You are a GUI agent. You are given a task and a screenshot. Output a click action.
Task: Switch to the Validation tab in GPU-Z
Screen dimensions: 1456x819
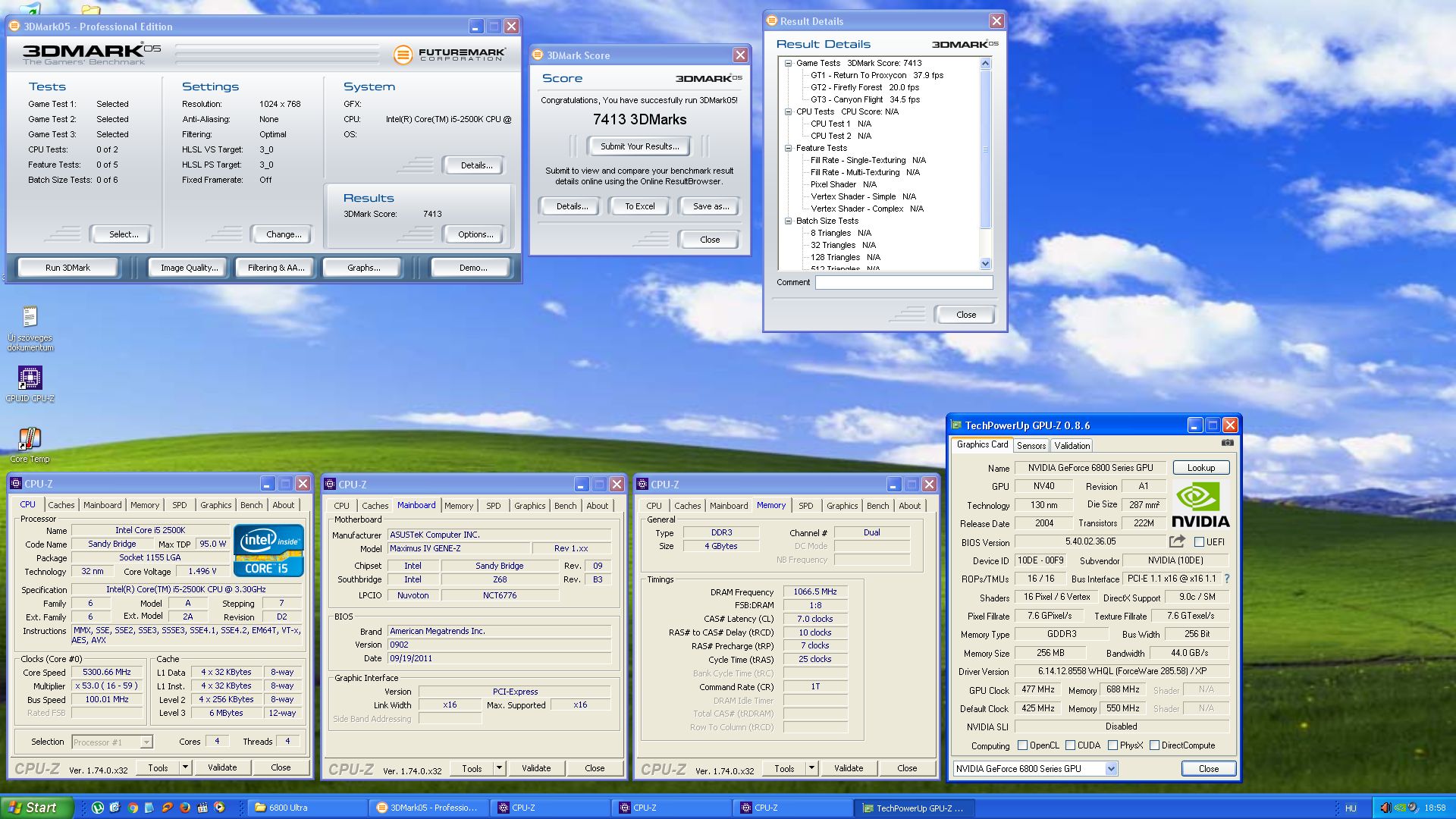(1072, 446)
